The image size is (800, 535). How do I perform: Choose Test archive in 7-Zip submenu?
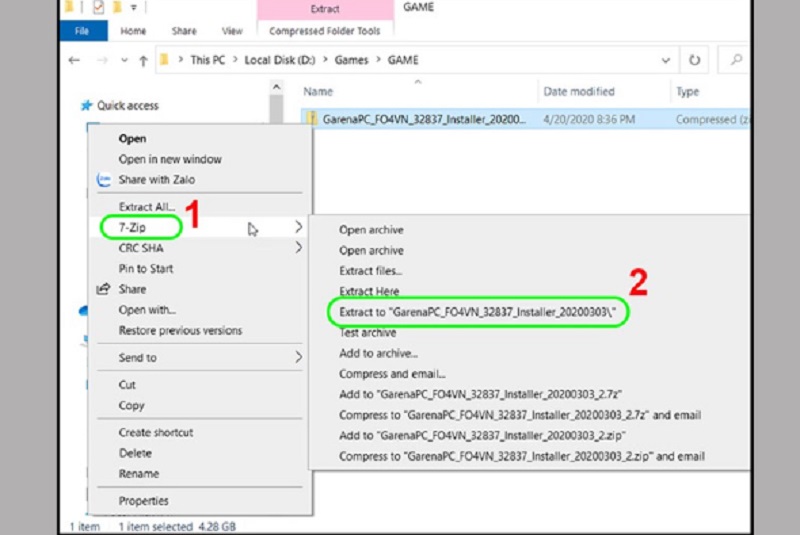368,333
